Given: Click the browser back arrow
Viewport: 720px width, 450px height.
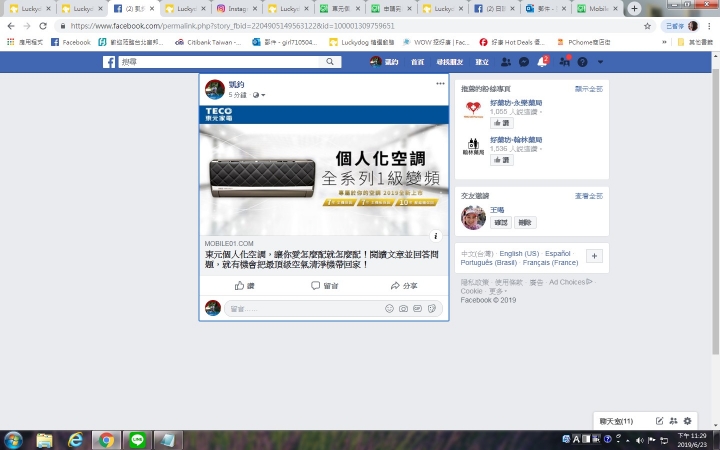Looking at the screenshot, I should 11,26.
